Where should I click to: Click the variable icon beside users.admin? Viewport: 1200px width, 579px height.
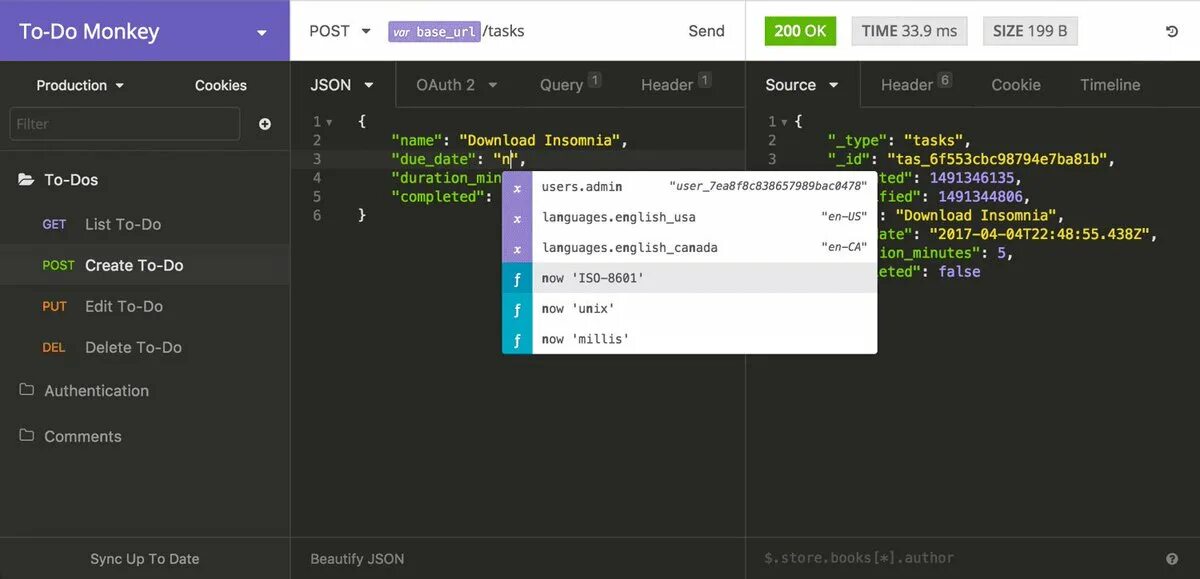517,186
